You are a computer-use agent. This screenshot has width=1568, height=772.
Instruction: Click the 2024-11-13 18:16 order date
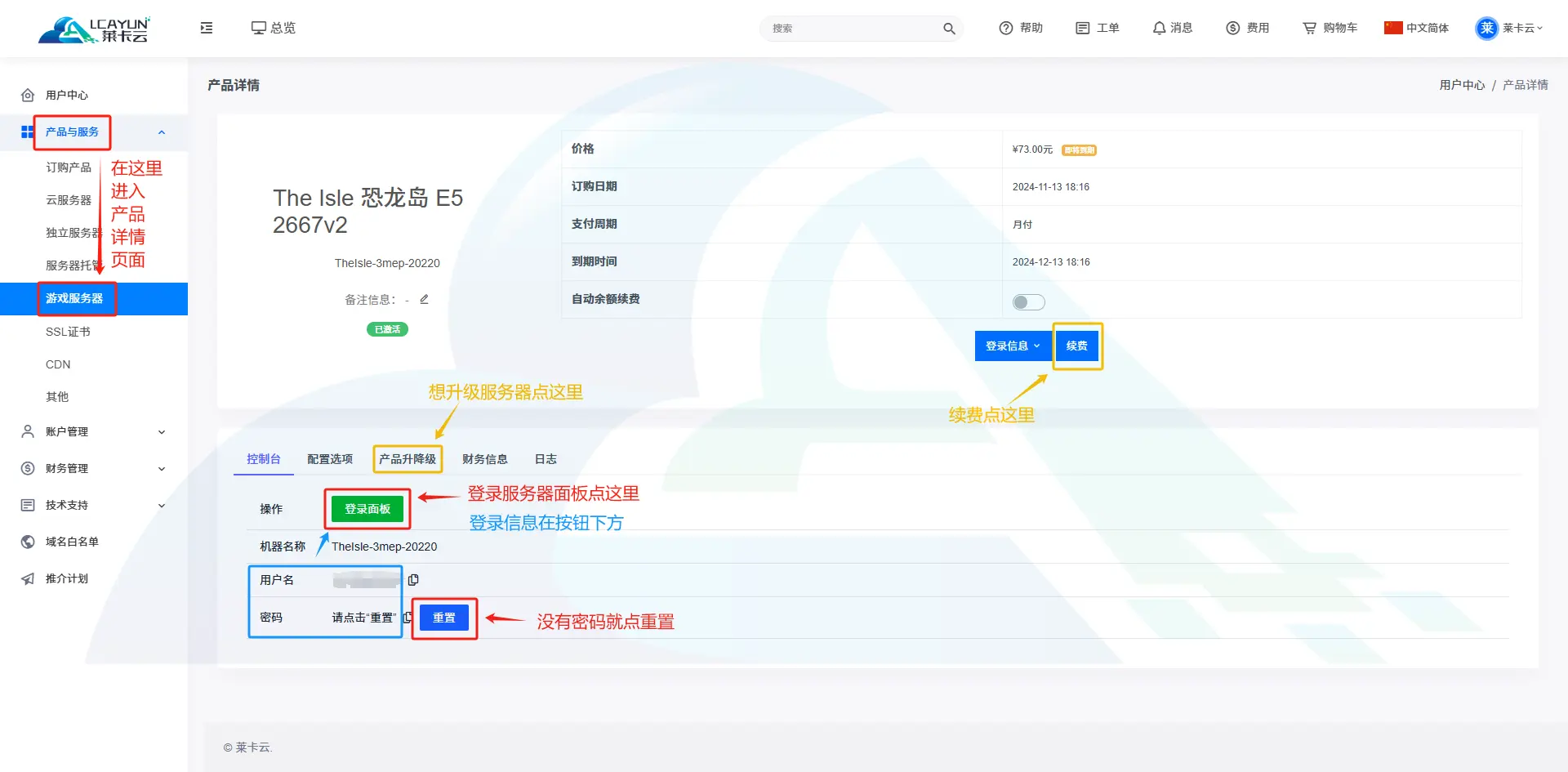point(1051,187)
